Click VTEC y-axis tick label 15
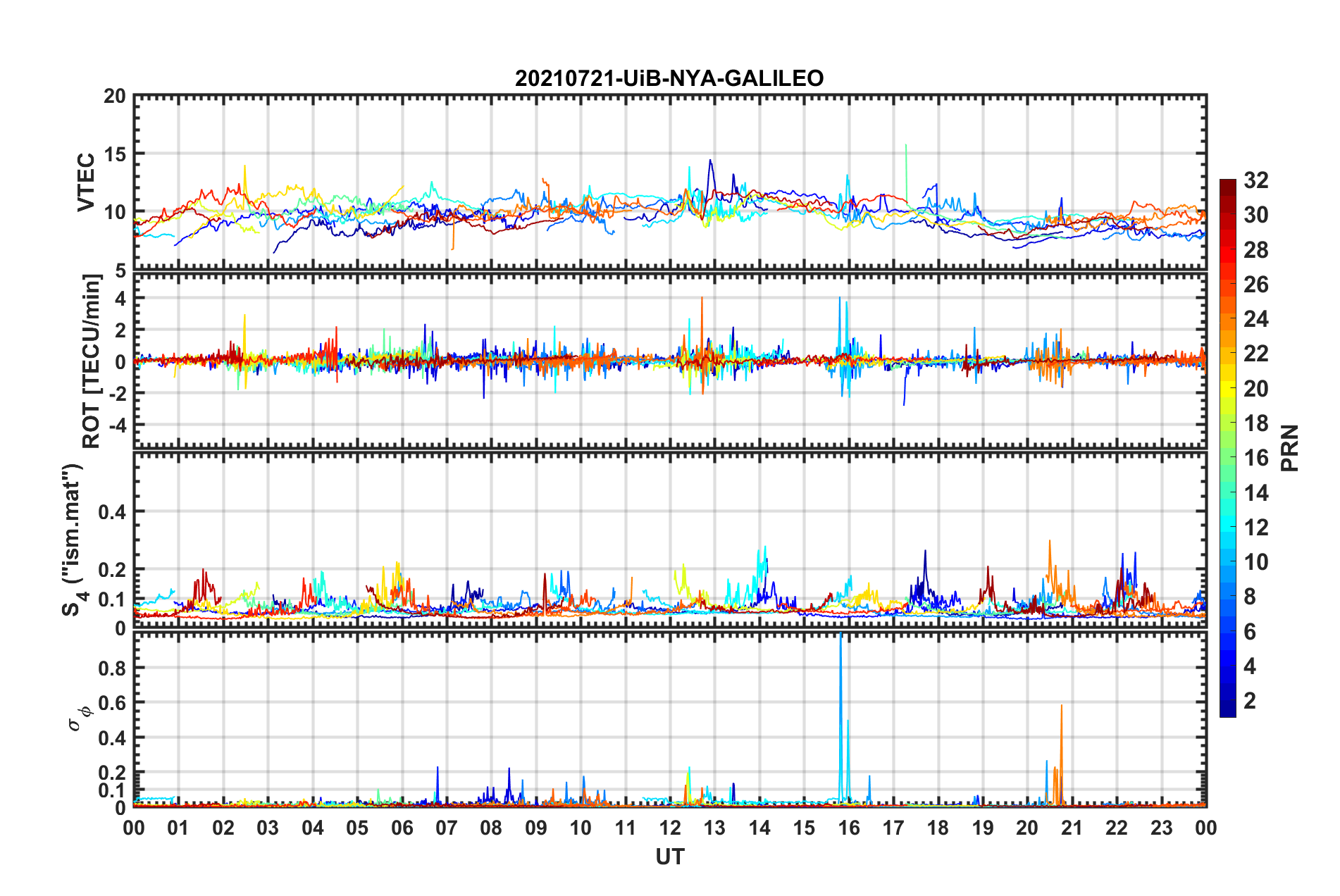The width and height of the screenshot is (1340, 896). (116, 154)
